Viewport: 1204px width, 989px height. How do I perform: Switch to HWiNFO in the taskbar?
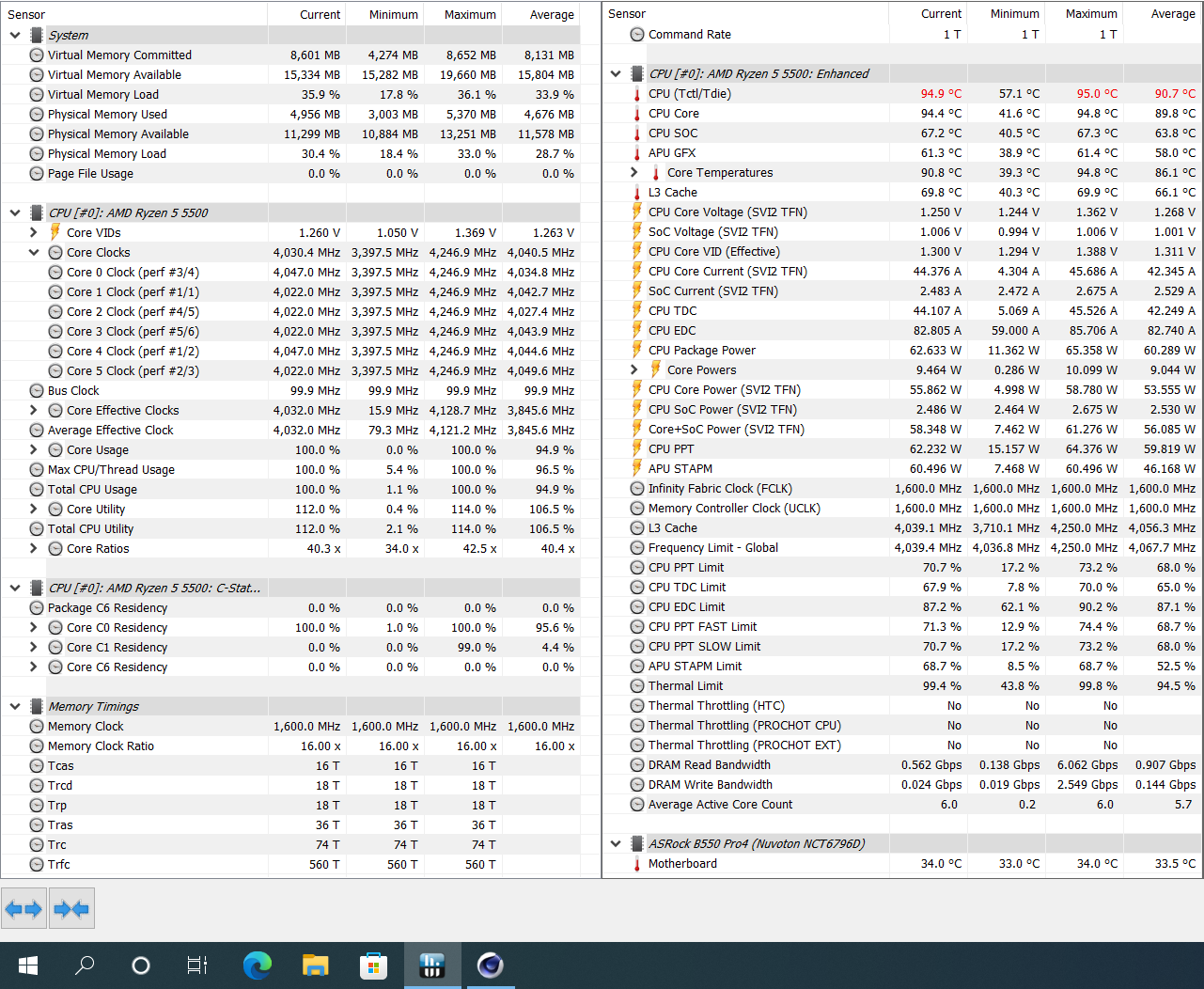[x=431, y=965]
